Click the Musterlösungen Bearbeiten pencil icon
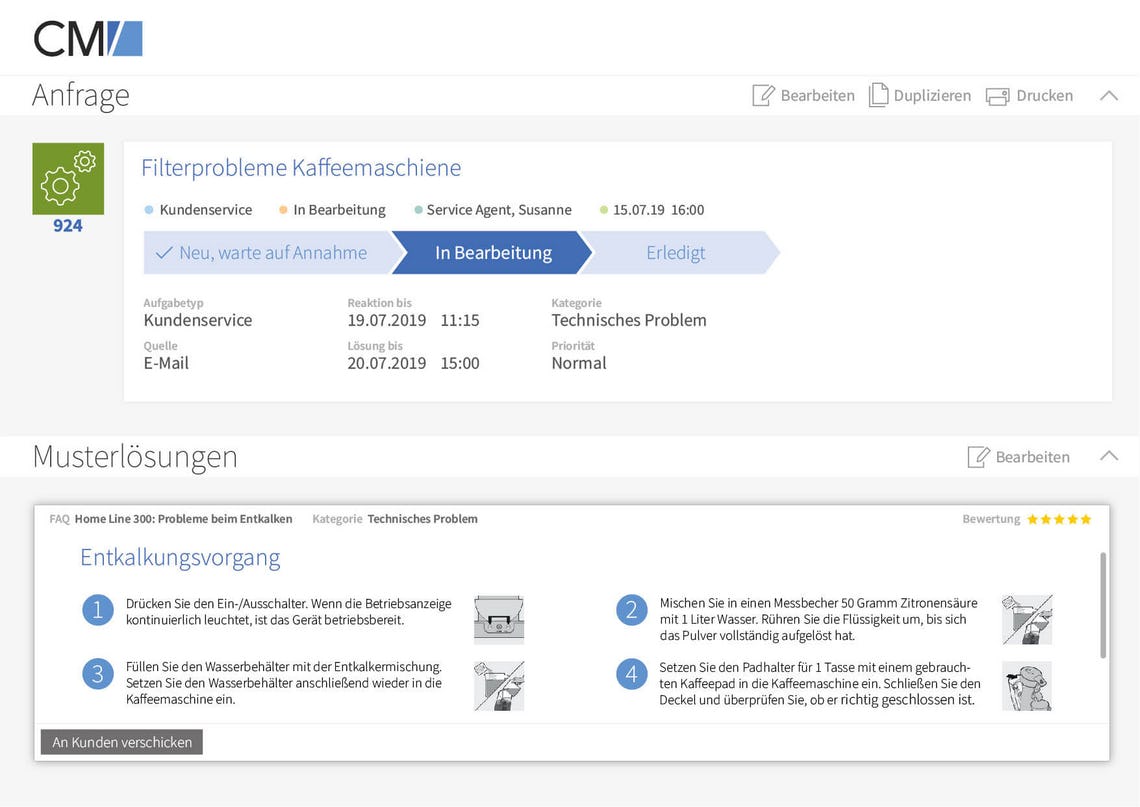This screenshot has width=1140, height=807. point(978,457)
